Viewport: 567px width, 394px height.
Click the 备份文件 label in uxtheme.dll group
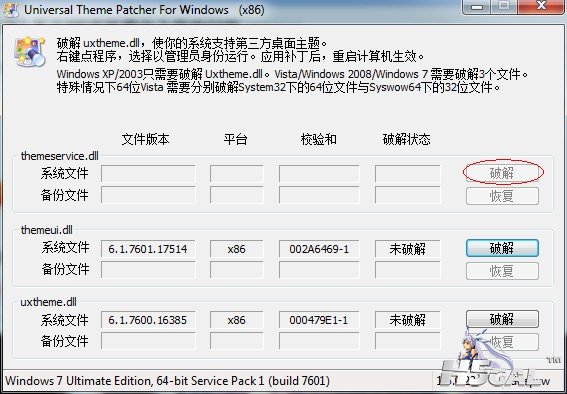coord(65,341)
